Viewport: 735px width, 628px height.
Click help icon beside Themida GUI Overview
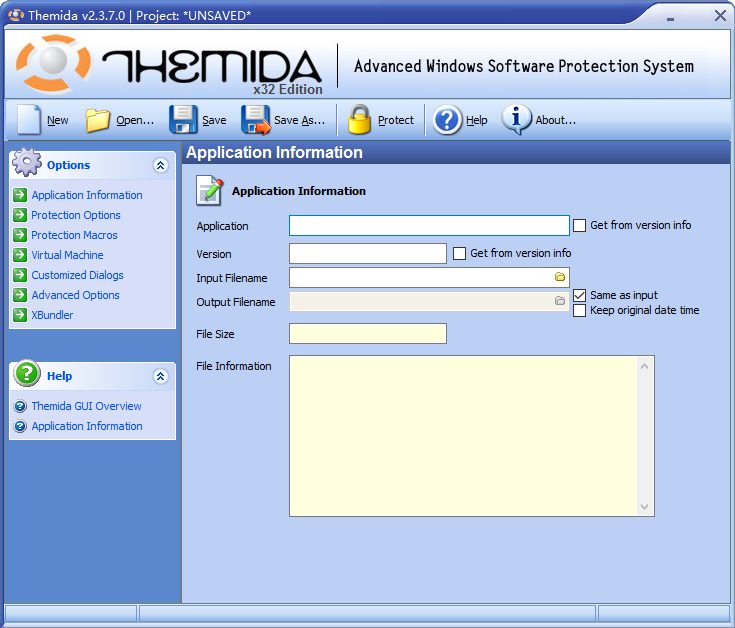pyautogui.click(x=20, y=406)
